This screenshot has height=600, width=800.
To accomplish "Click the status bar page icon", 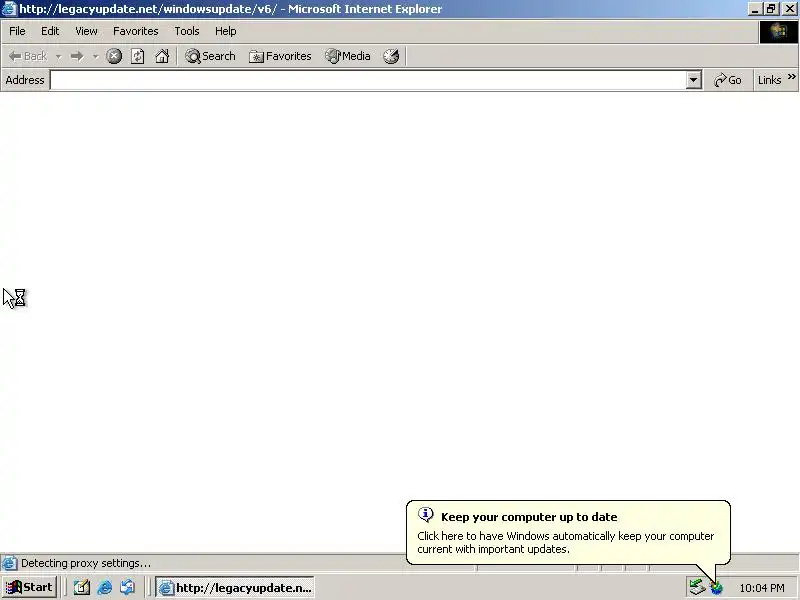I will coord(9,563).
